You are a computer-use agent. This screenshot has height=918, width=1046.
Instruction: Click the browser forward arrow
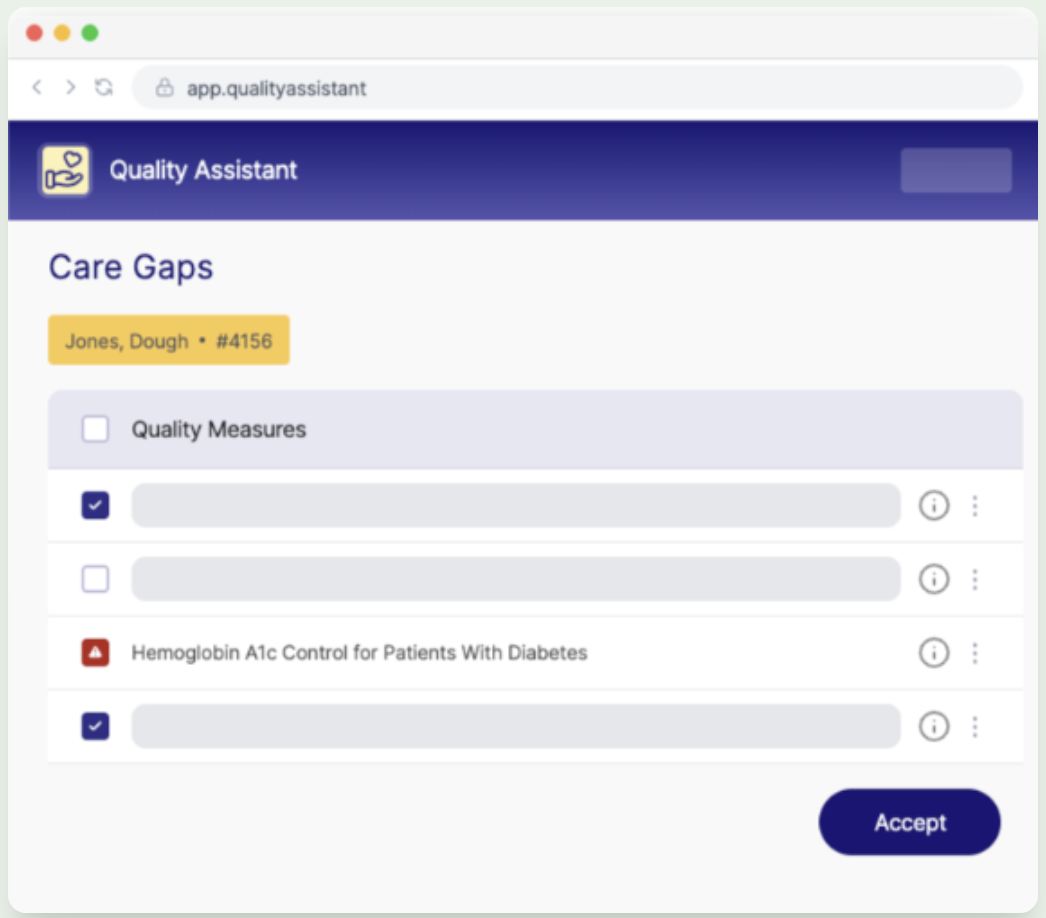(x=70, y=88)
